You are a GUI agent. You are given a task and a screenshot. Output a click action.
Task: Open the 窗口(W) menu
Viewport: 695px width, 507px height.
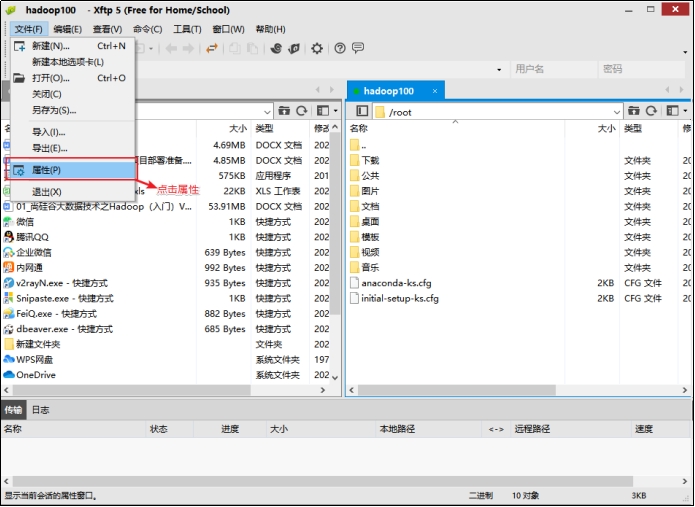pos(228,29)
